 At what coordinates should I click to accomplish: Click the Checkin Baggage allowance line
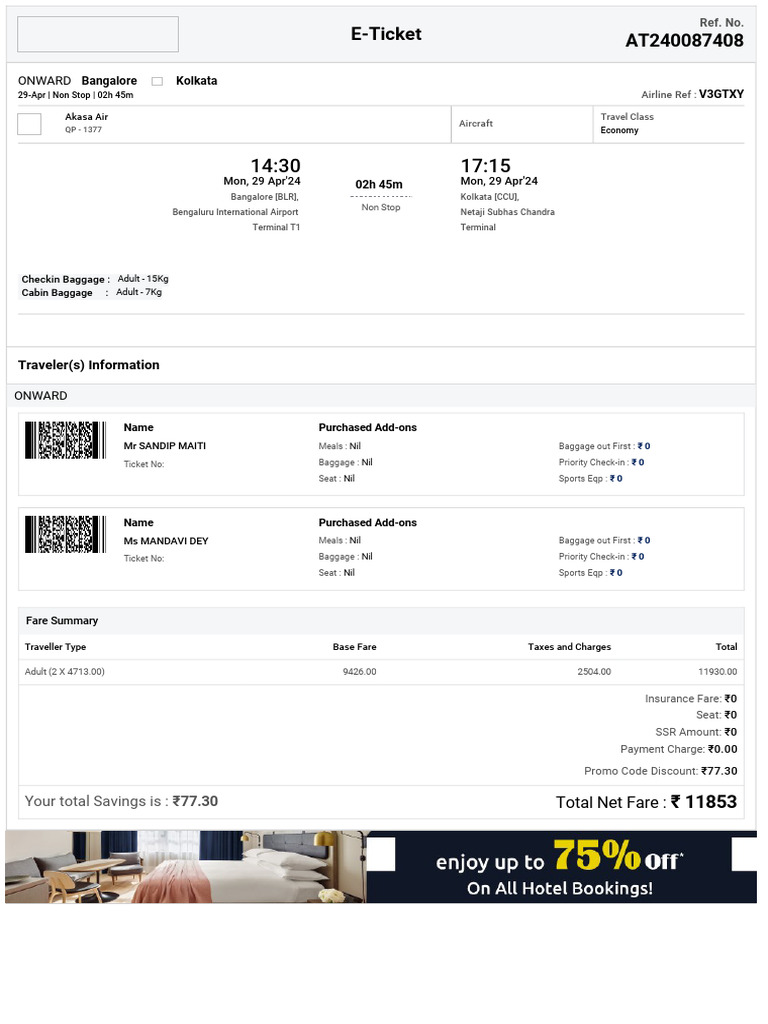pyautogui.click(x=95, y=279)
